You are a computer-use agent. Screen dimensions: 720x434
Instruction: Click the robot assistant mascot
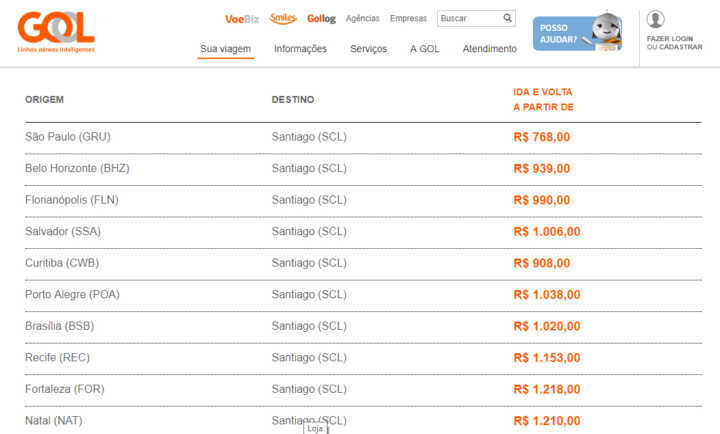click(x=606, y=31)
